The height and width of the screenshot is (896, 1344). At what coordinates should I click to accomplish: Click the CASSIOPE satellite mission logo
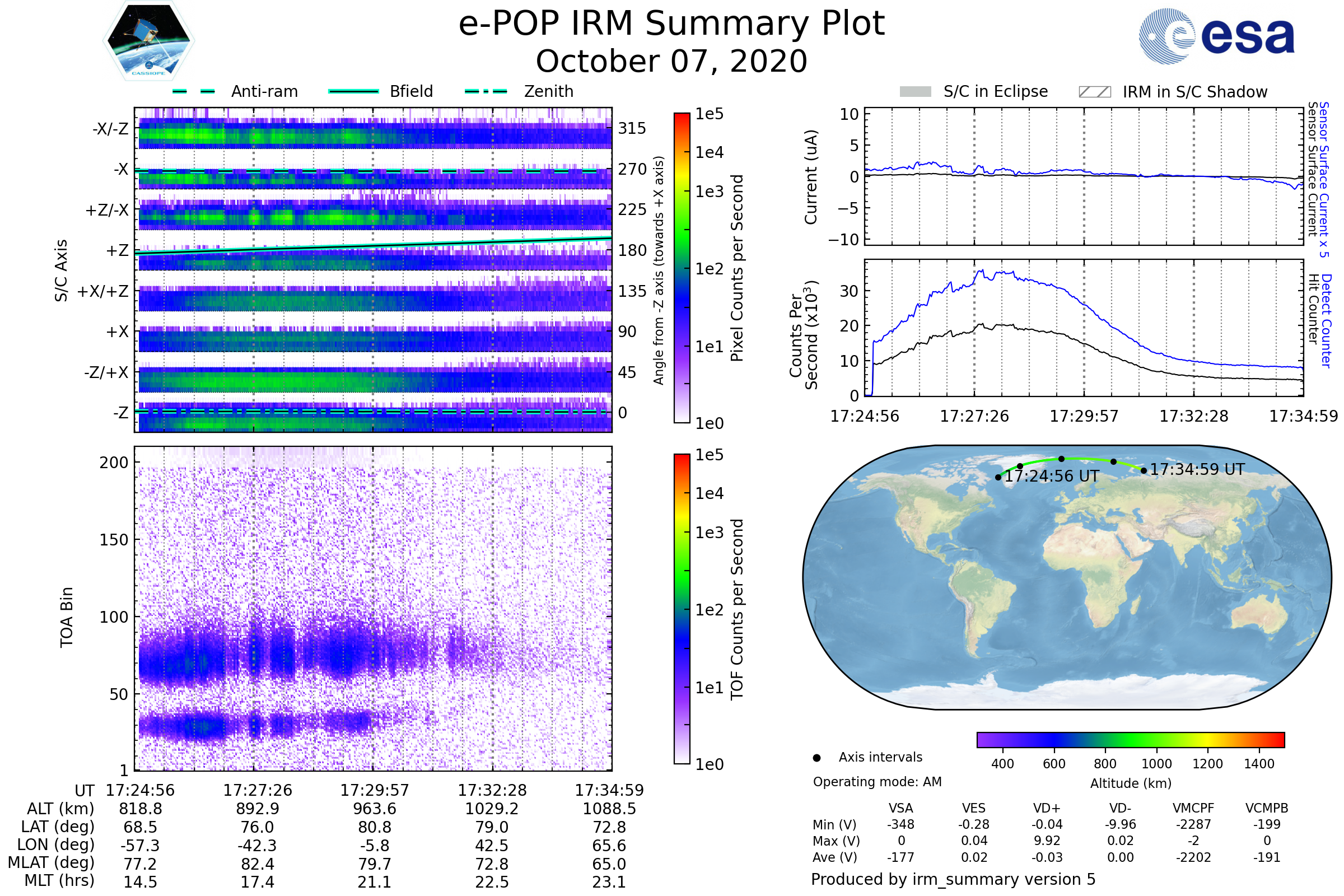click(148, 41)
